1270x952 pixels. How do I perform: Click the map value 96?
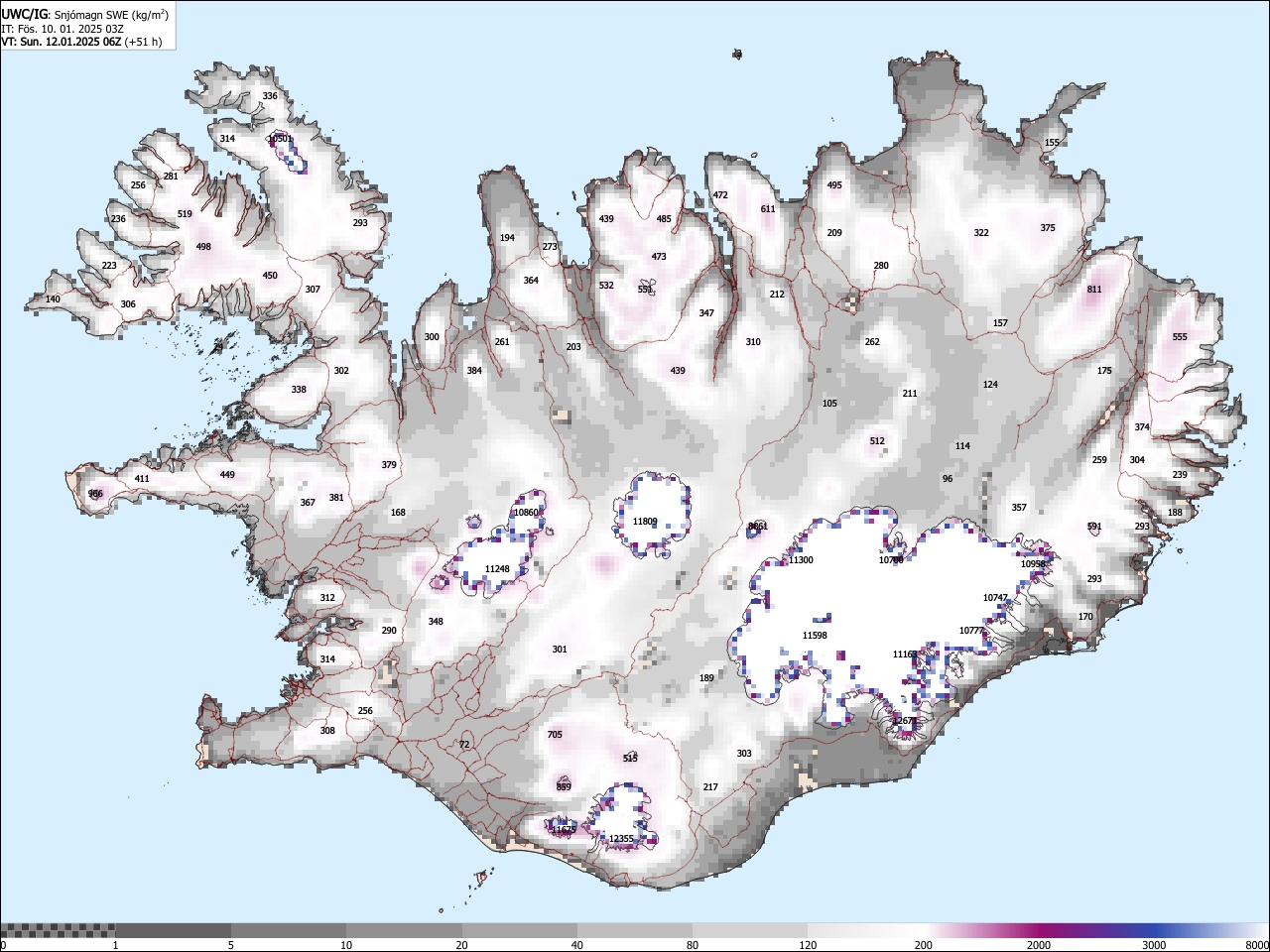click(x=948, y=479)
